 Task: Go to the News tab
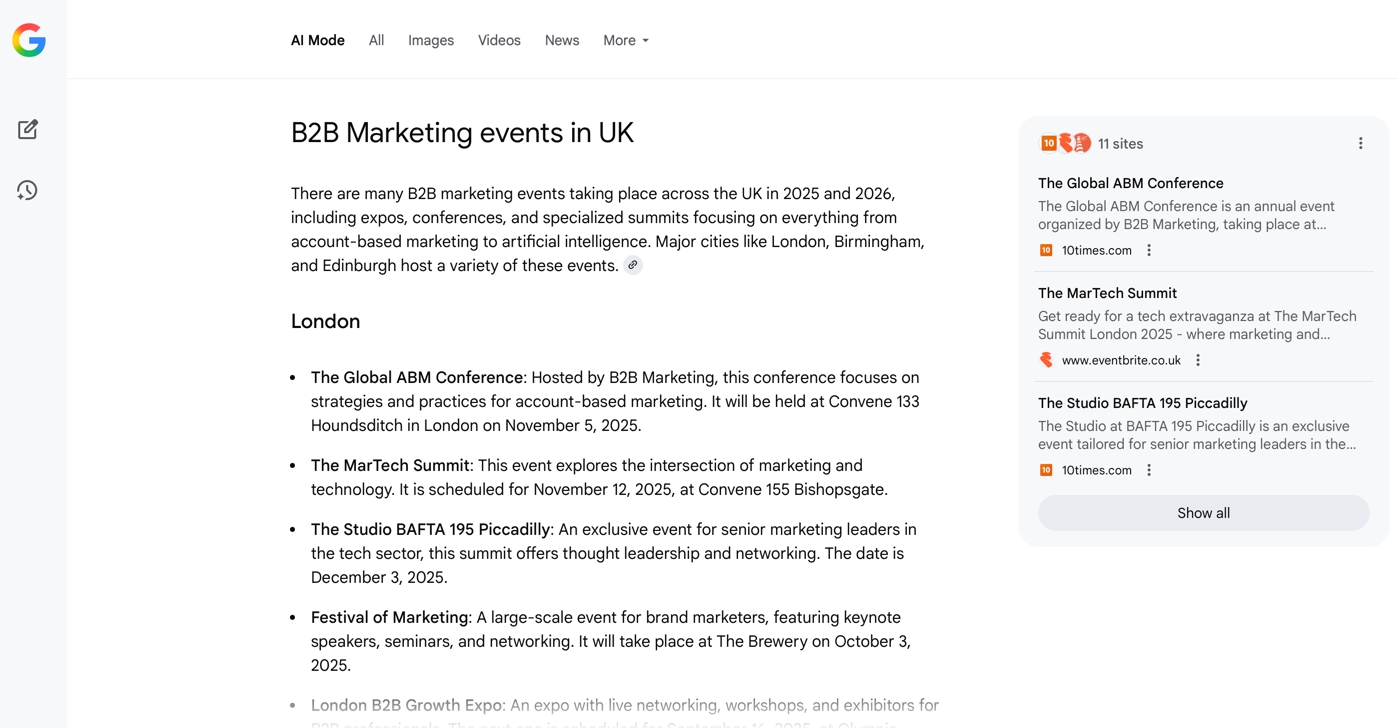click(x=562, y=40)
